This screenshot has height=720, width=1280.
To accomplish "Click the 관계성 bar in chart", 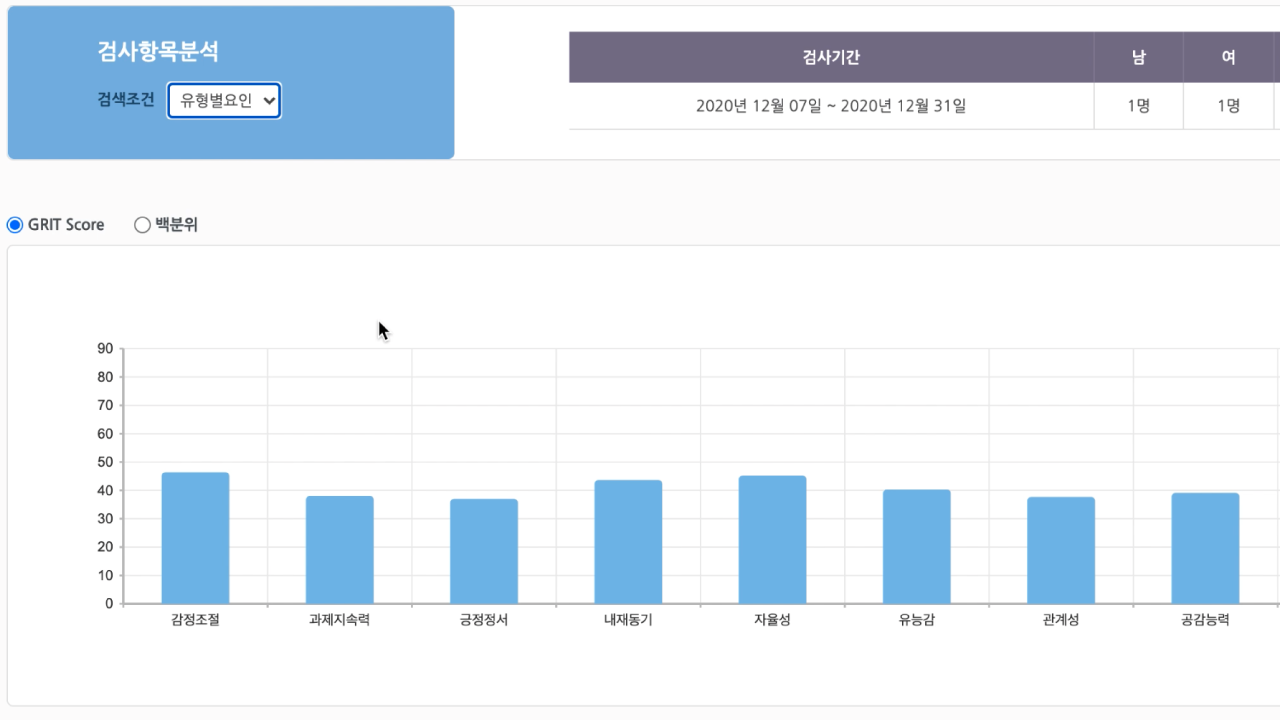I will click(1061, 550).
